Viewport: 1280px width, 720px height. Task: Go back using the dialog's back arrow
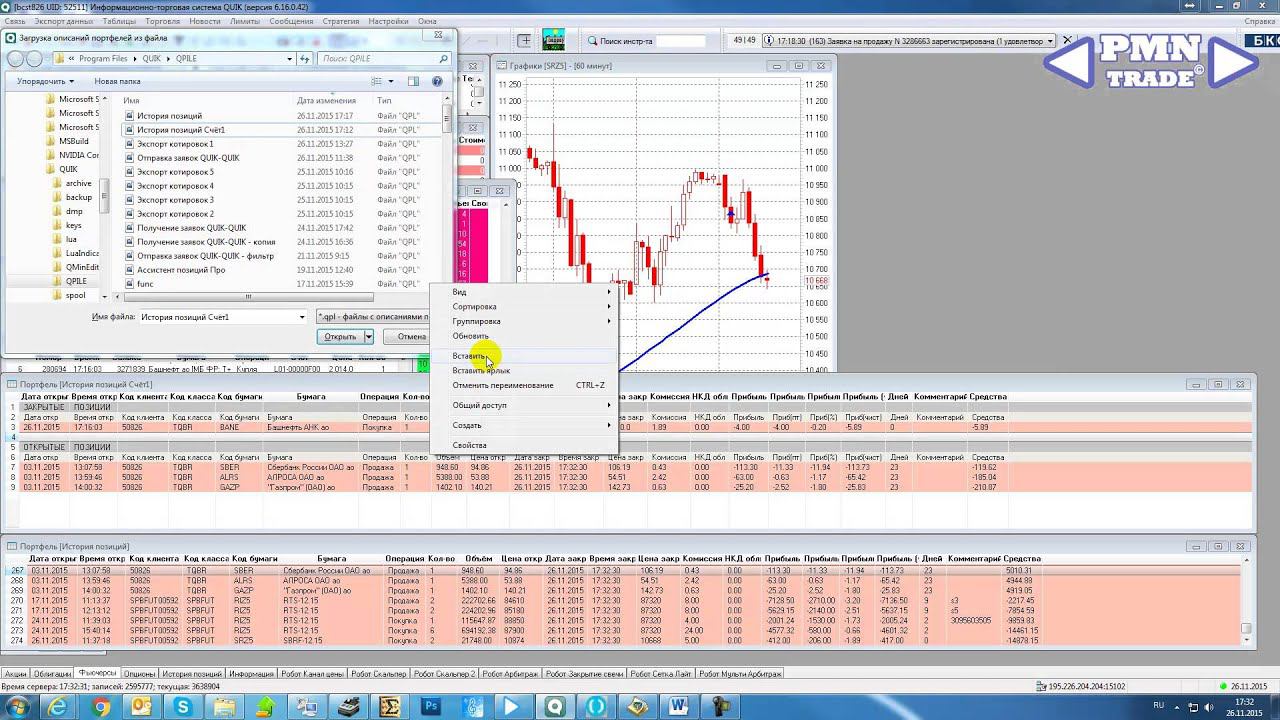pos(16,59)
